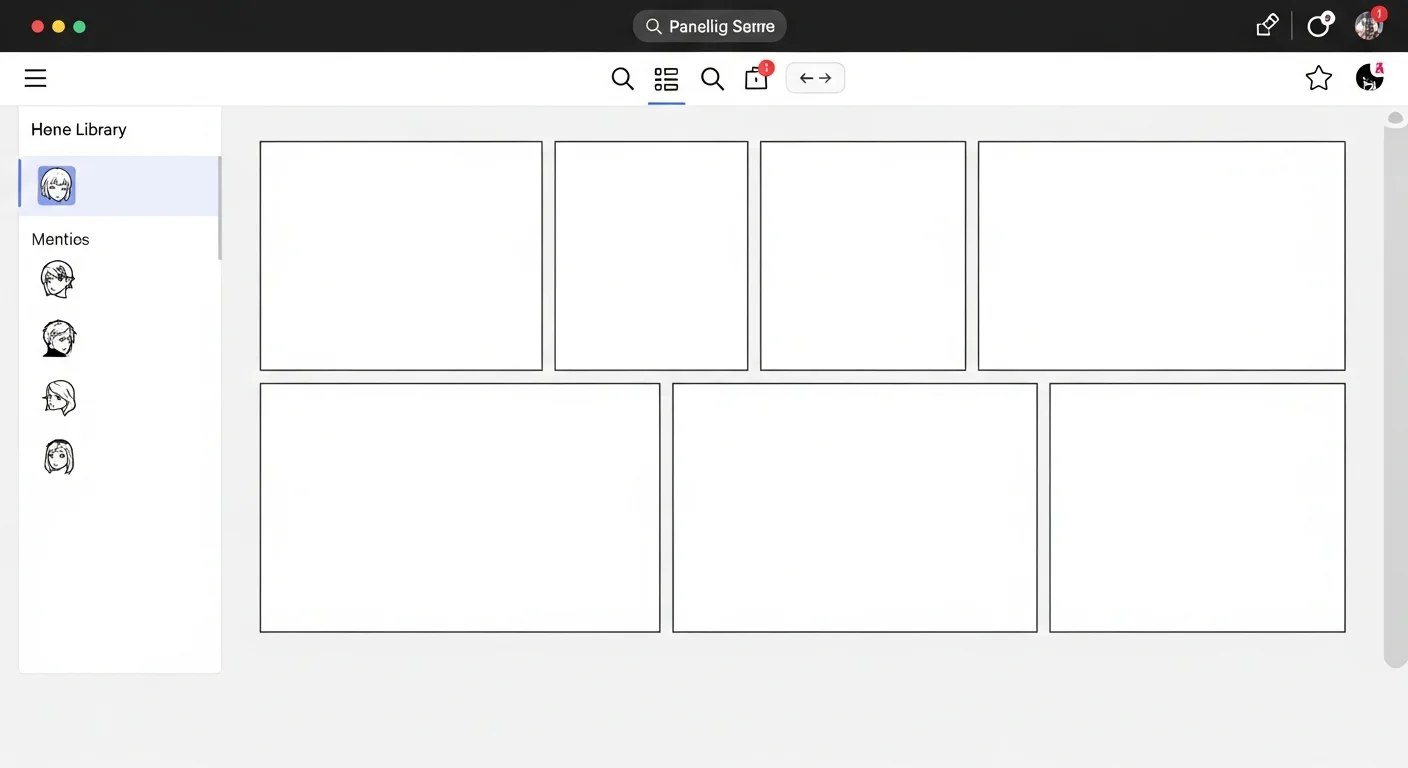Select the Mentics avatar with hair clip
1408x768 pixels.
[58, 279]
